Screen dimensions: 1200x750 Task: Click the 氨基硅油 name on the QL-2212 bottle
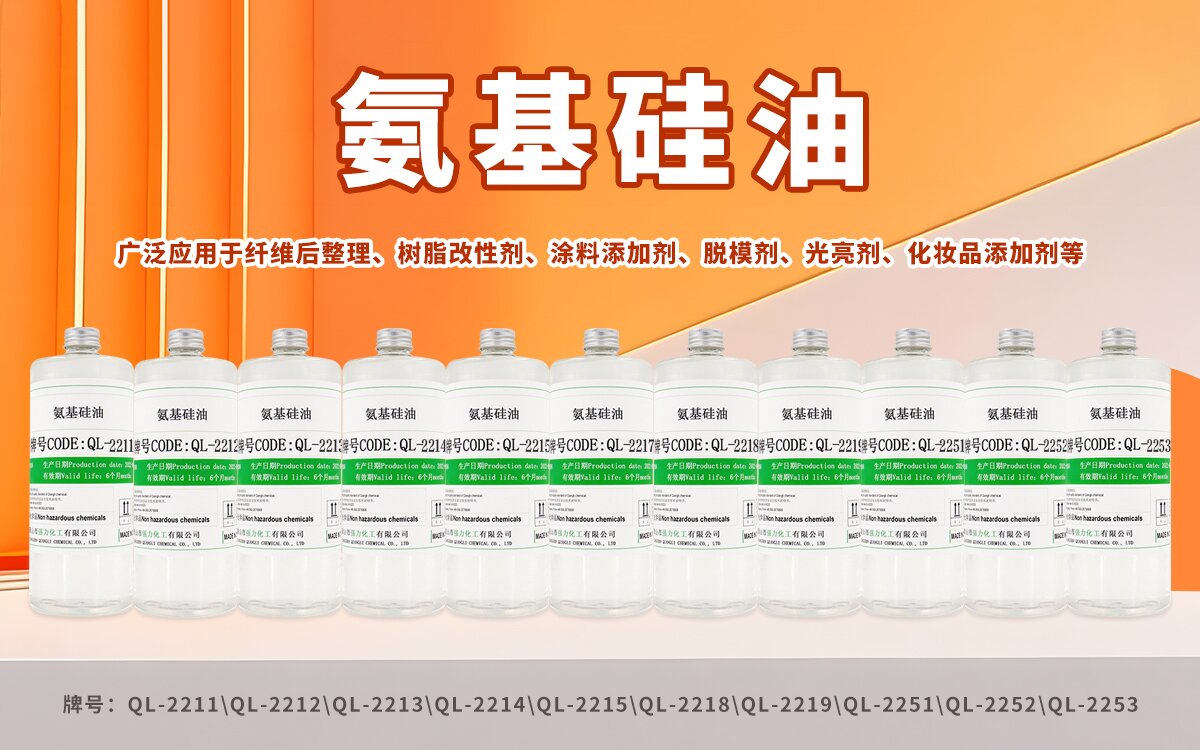pyautogui.click(x=182, y=413)
